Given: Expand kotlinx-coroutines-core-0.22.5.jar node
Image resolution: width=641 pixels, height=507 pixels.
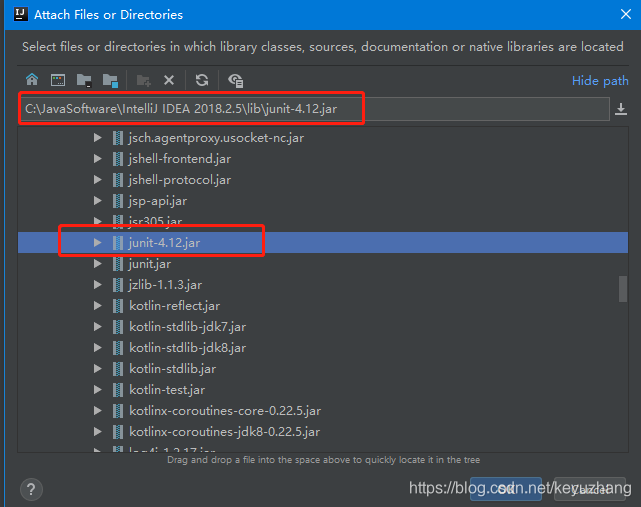Looking at the screenshot, I should (x=97, y=411).
